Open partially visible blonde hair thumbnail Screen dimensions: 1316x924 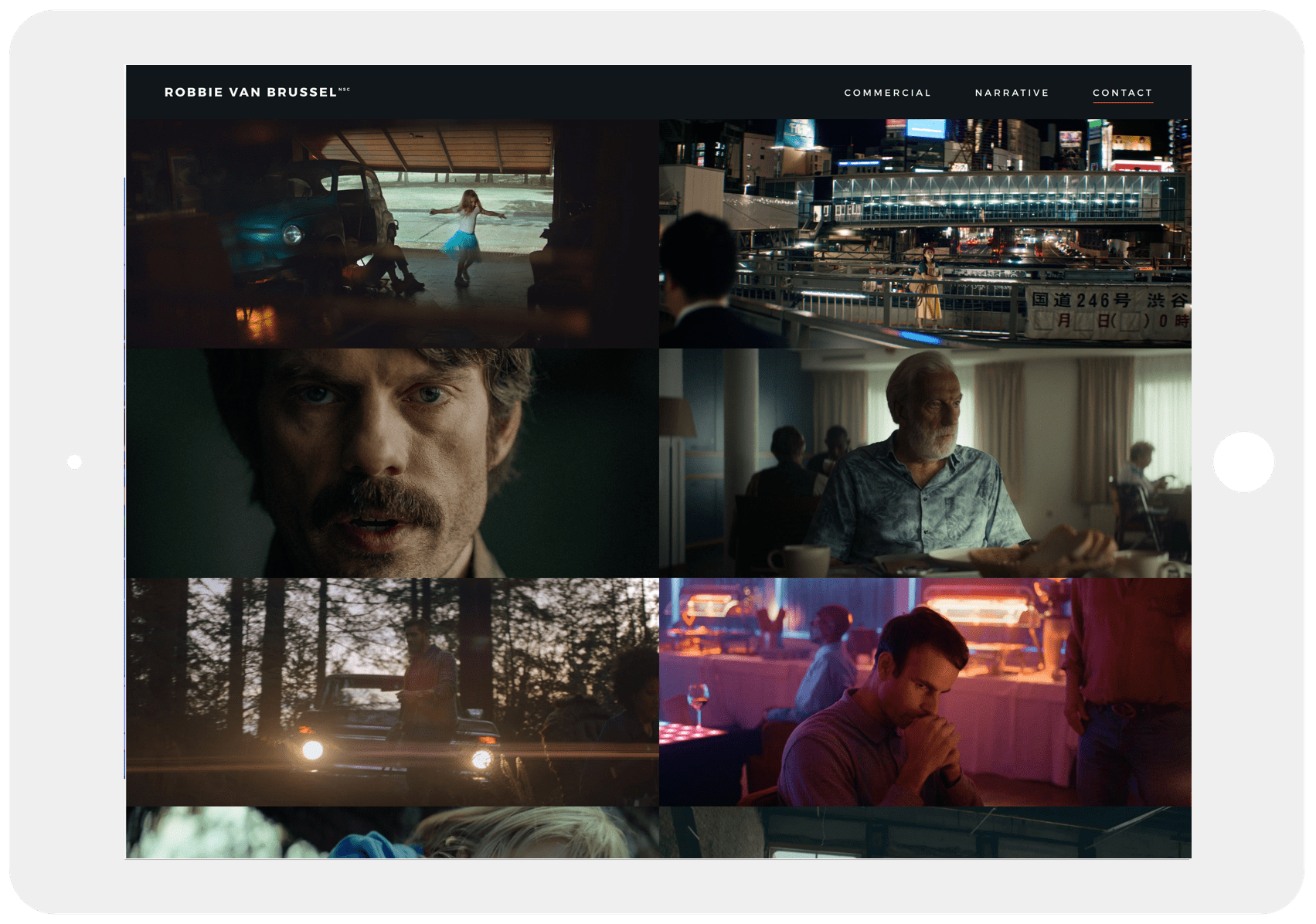point(393,832)
